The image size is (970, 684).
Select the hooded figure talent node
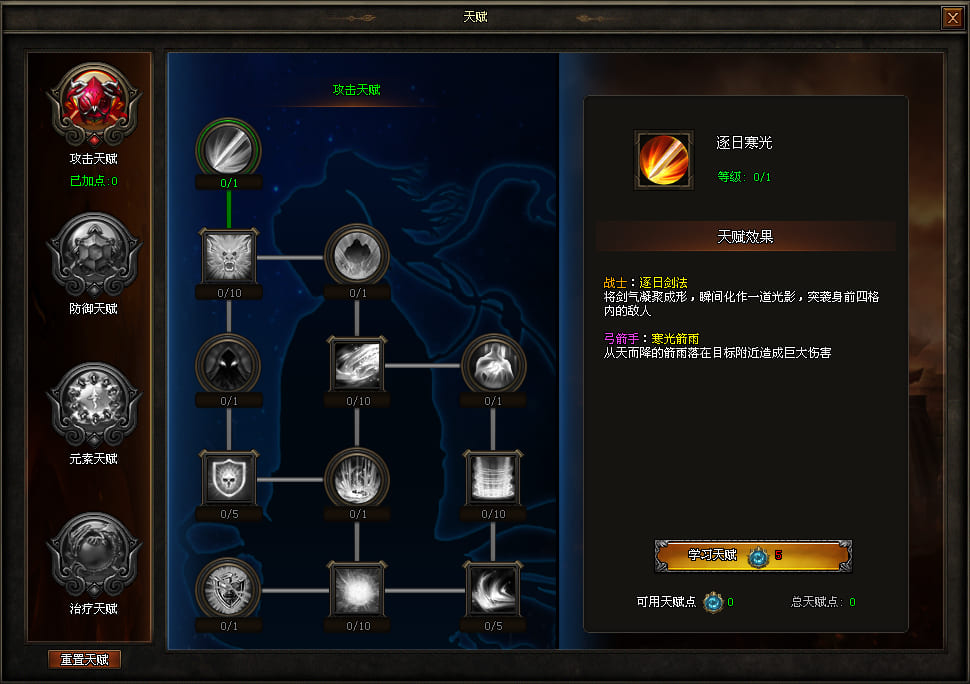tap(228, 365)
